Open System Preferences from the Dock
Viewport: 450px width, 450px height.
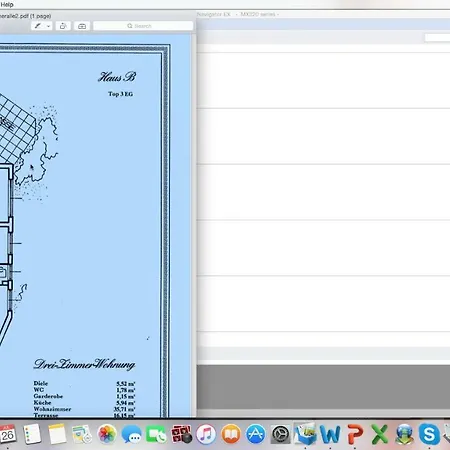tap(280, 434)
